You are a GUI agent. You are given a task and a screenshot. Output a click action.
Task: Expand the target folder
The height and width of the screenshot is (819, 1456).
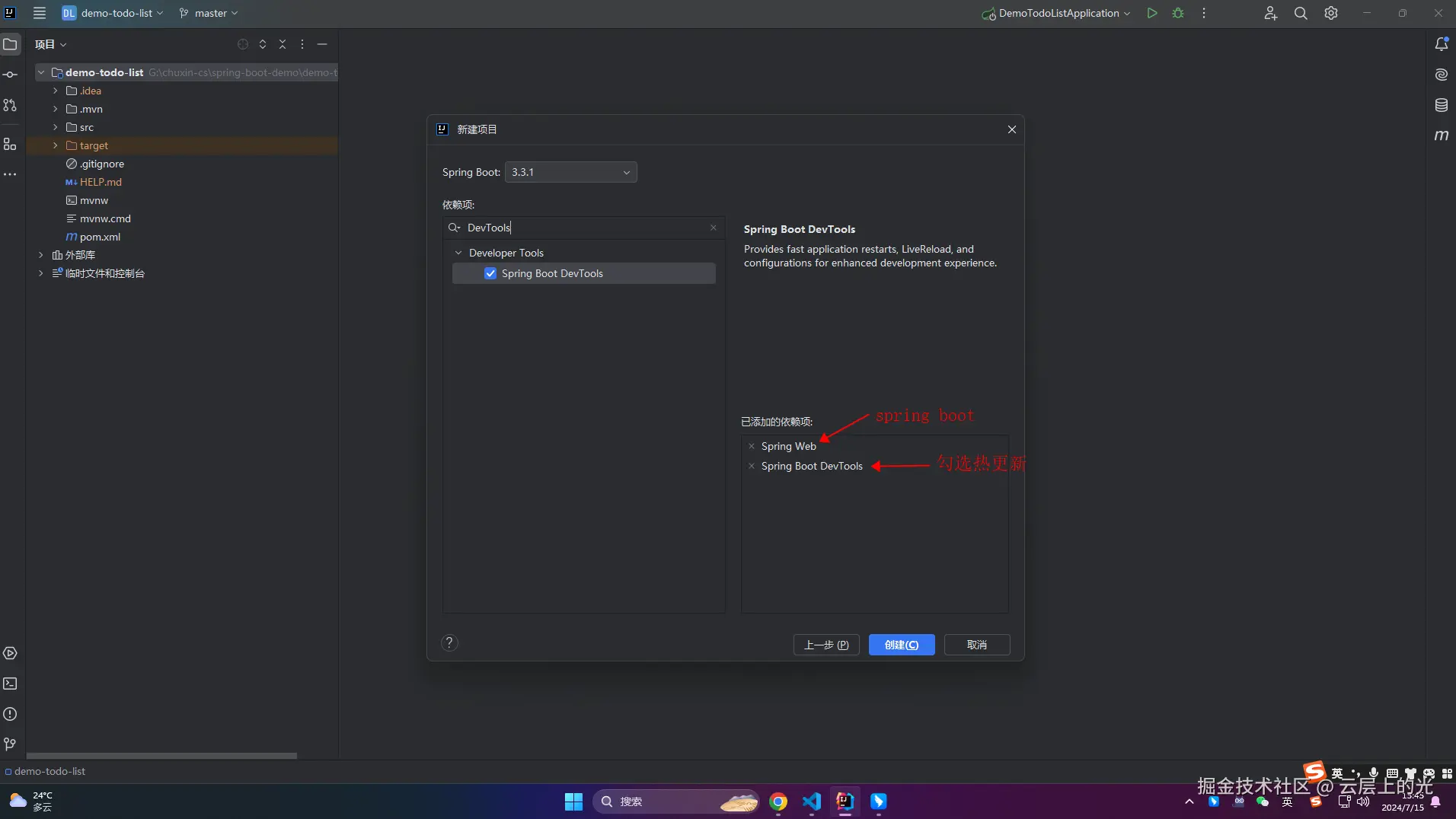(x=55, y=145)
